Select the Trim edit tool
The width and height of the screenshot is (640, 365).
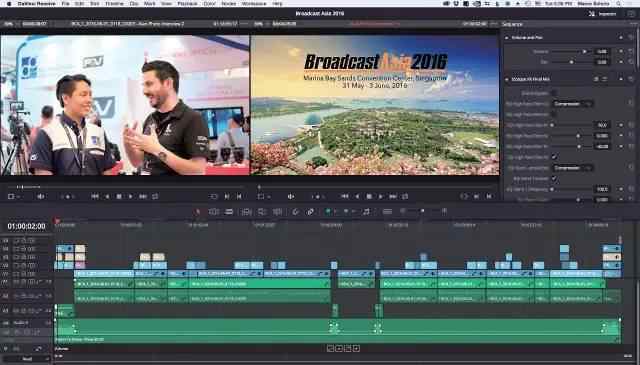[213, 211]
